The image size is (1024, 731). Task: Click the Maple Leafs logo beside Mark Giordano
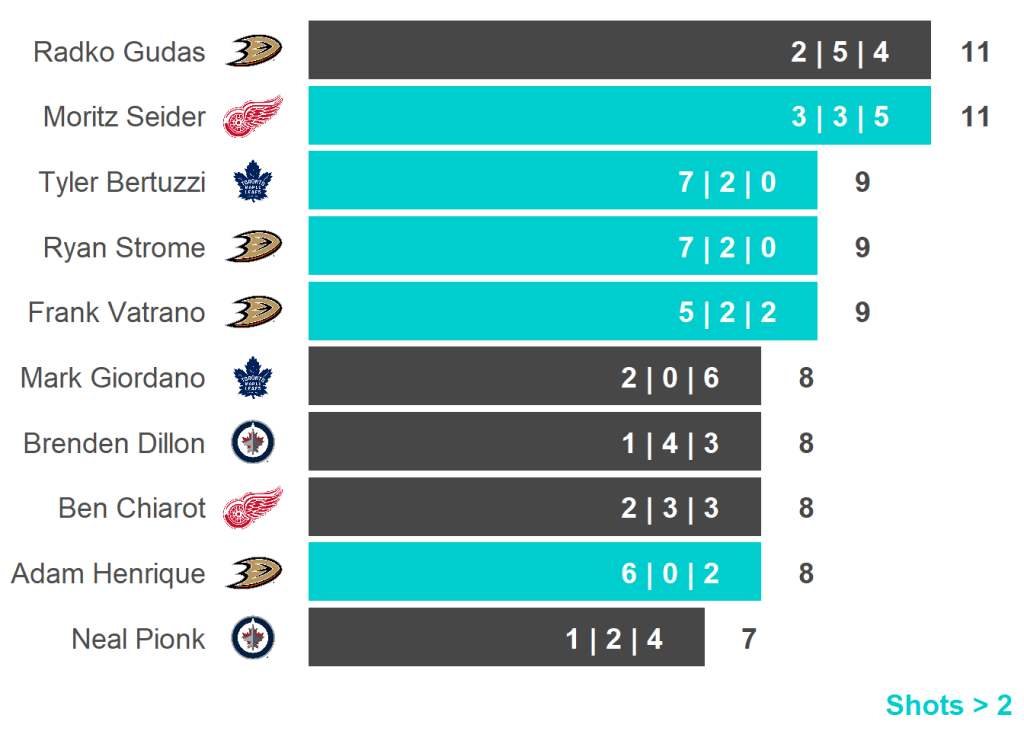[x=252, y=378]
